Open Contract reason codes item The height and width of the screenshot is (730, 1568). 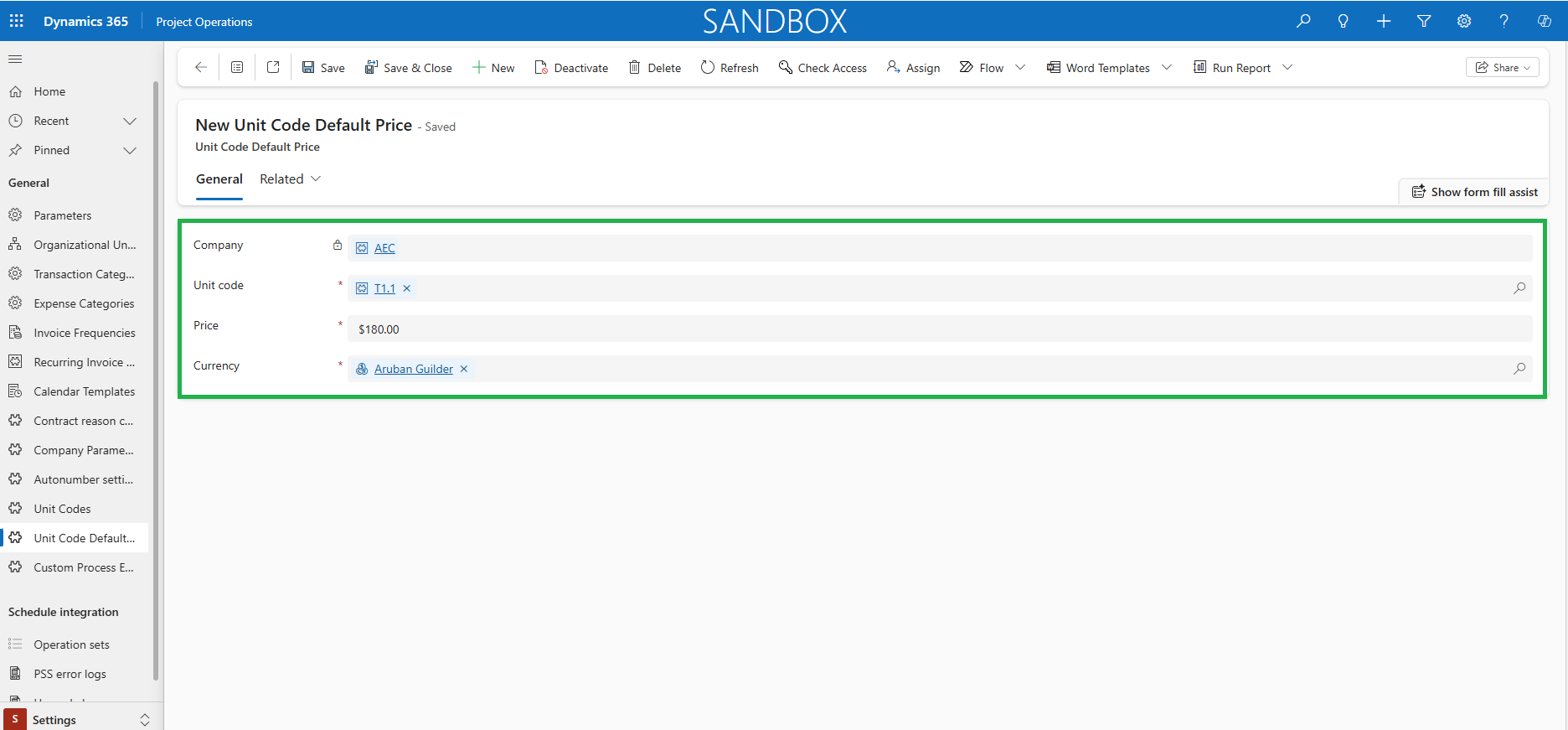point(75,421)
